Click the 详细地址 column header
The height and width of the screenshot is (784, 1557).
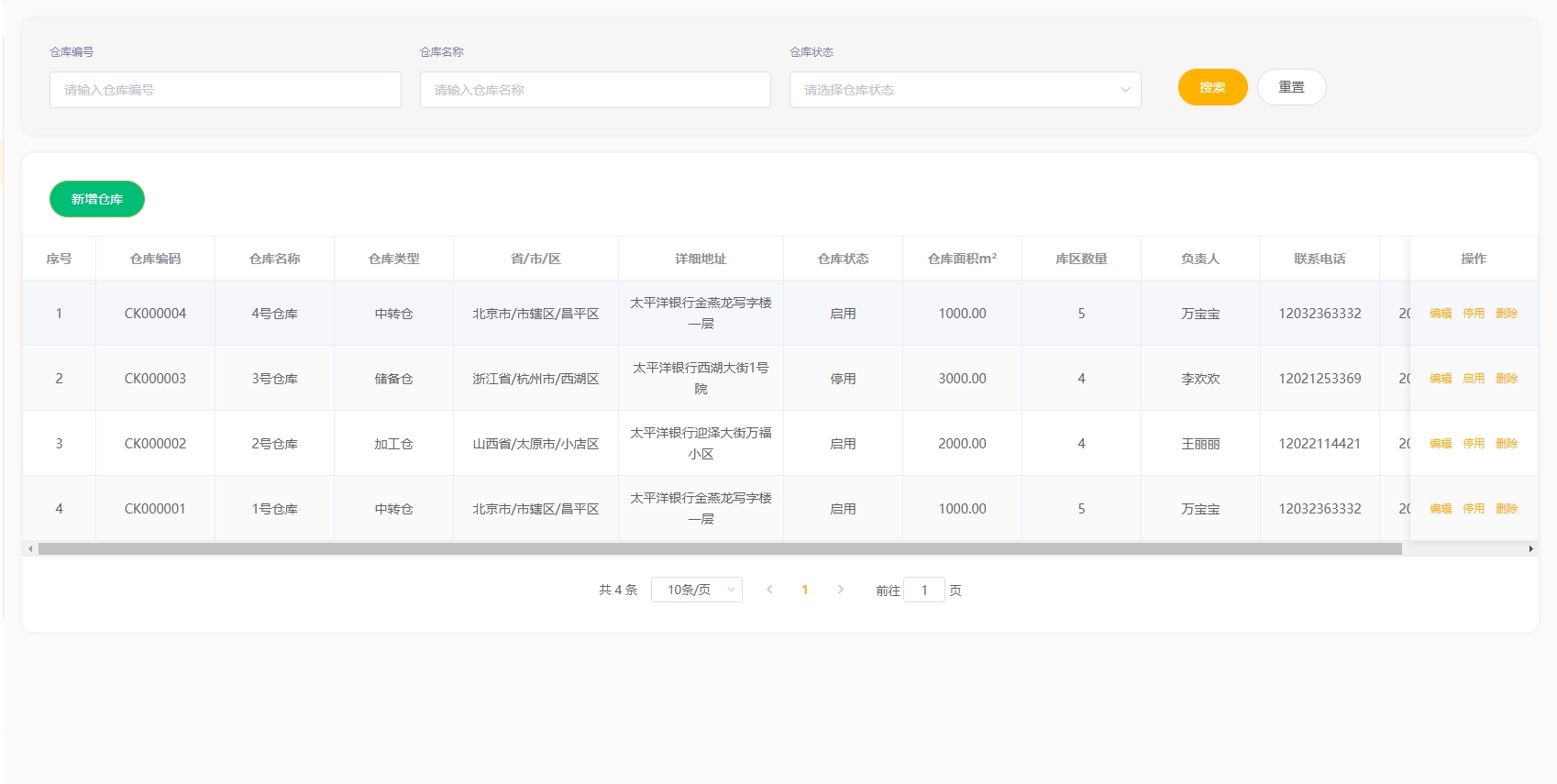tap(701, 259)
